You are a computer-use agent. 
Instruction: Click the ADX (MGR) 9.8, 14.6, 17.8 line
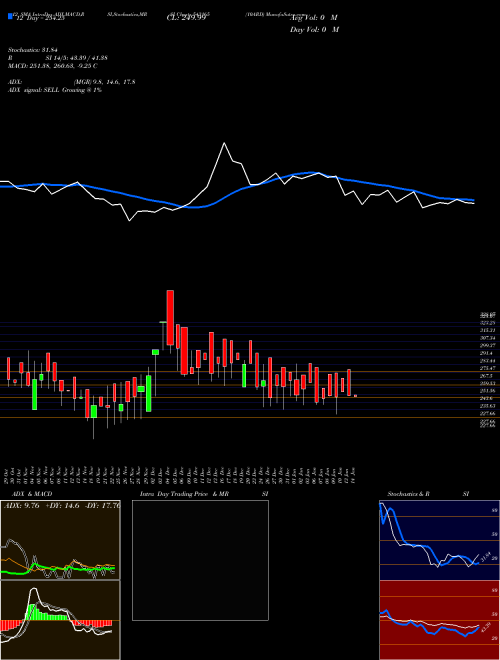(x=72, y=82)
